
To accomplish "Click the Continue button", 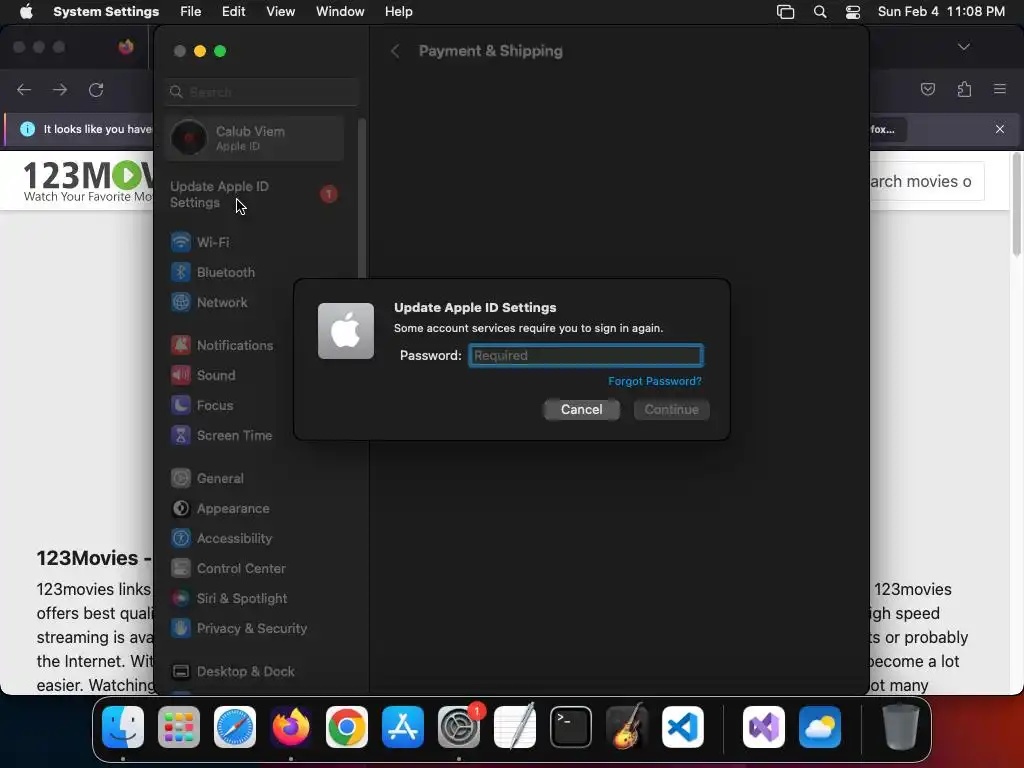I will [671, 409].
